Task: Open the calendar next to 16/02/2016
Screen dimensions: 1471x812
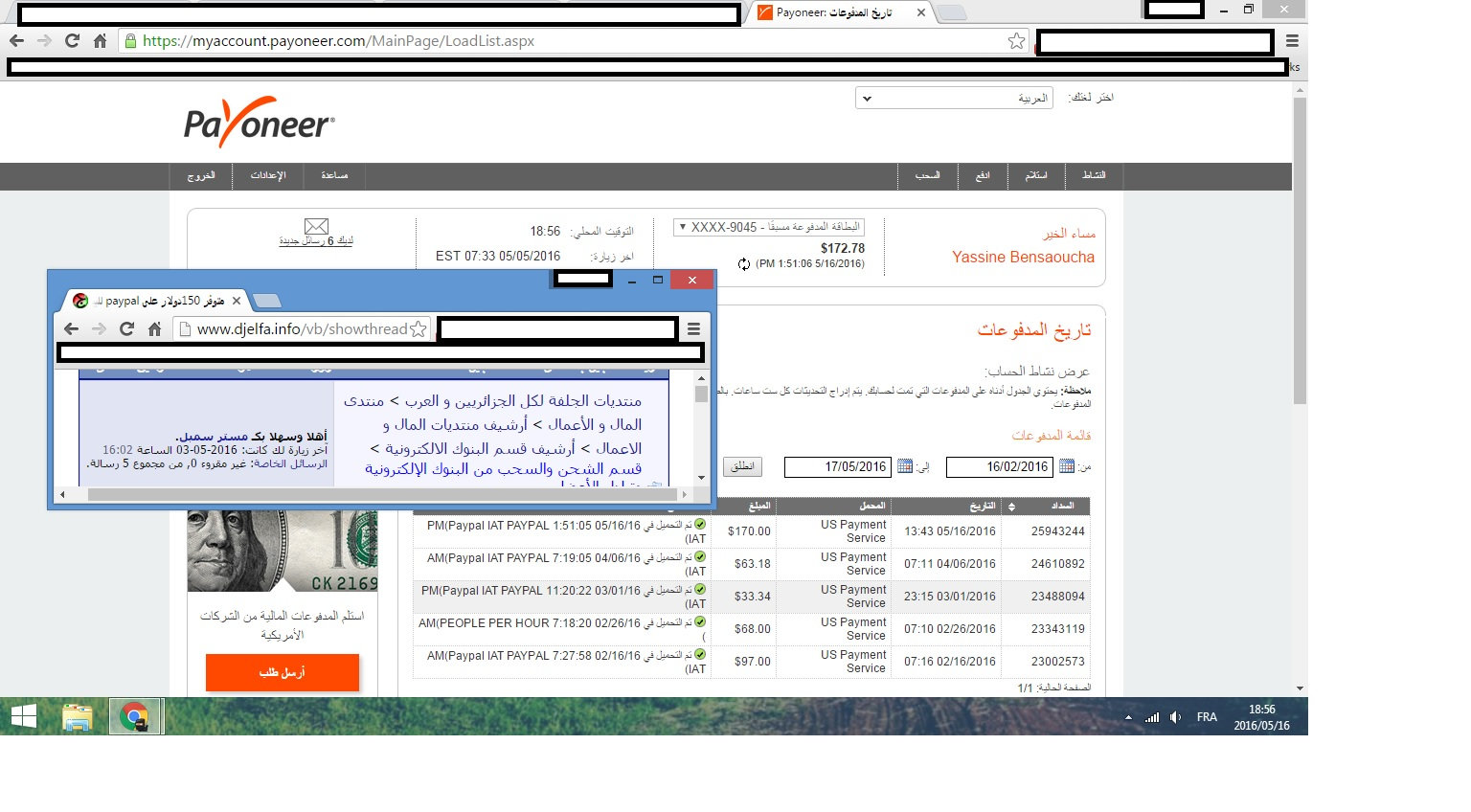Action: (x=1067, y=466)
